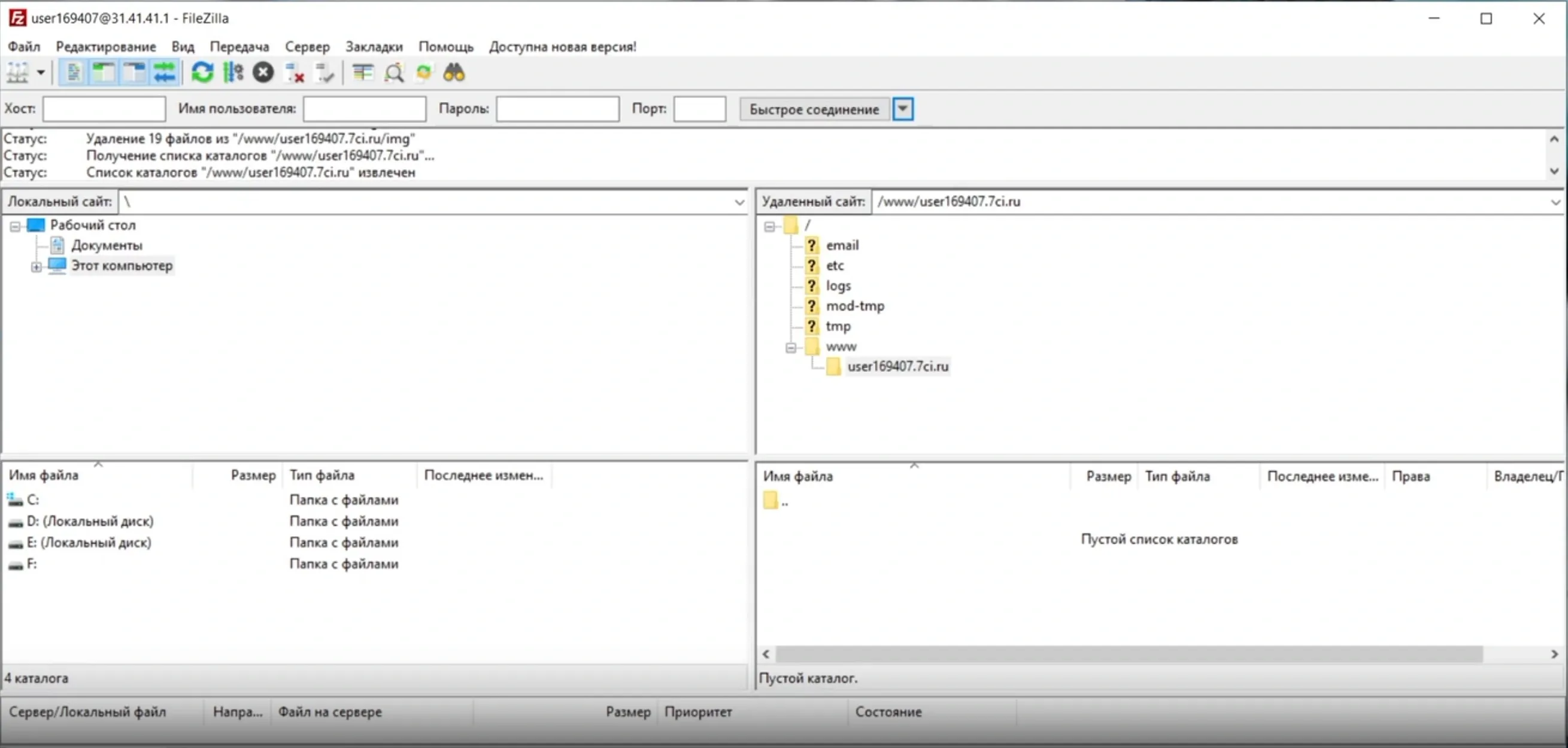Sort remote files by Последнее изменение column
1568x748 pixels.
1322,476
